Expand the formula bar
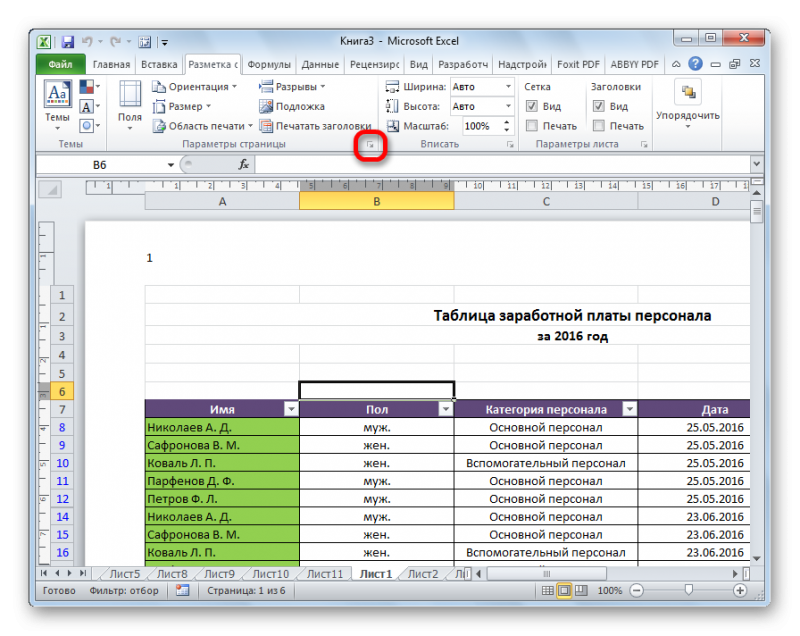 click(756, 164)
